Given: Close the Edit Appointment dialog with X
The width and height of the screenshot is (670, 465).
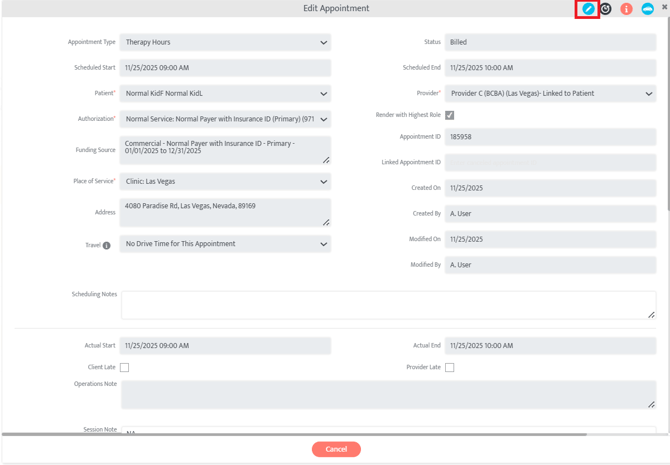Looking at the screenshot, I should [664, 7].
